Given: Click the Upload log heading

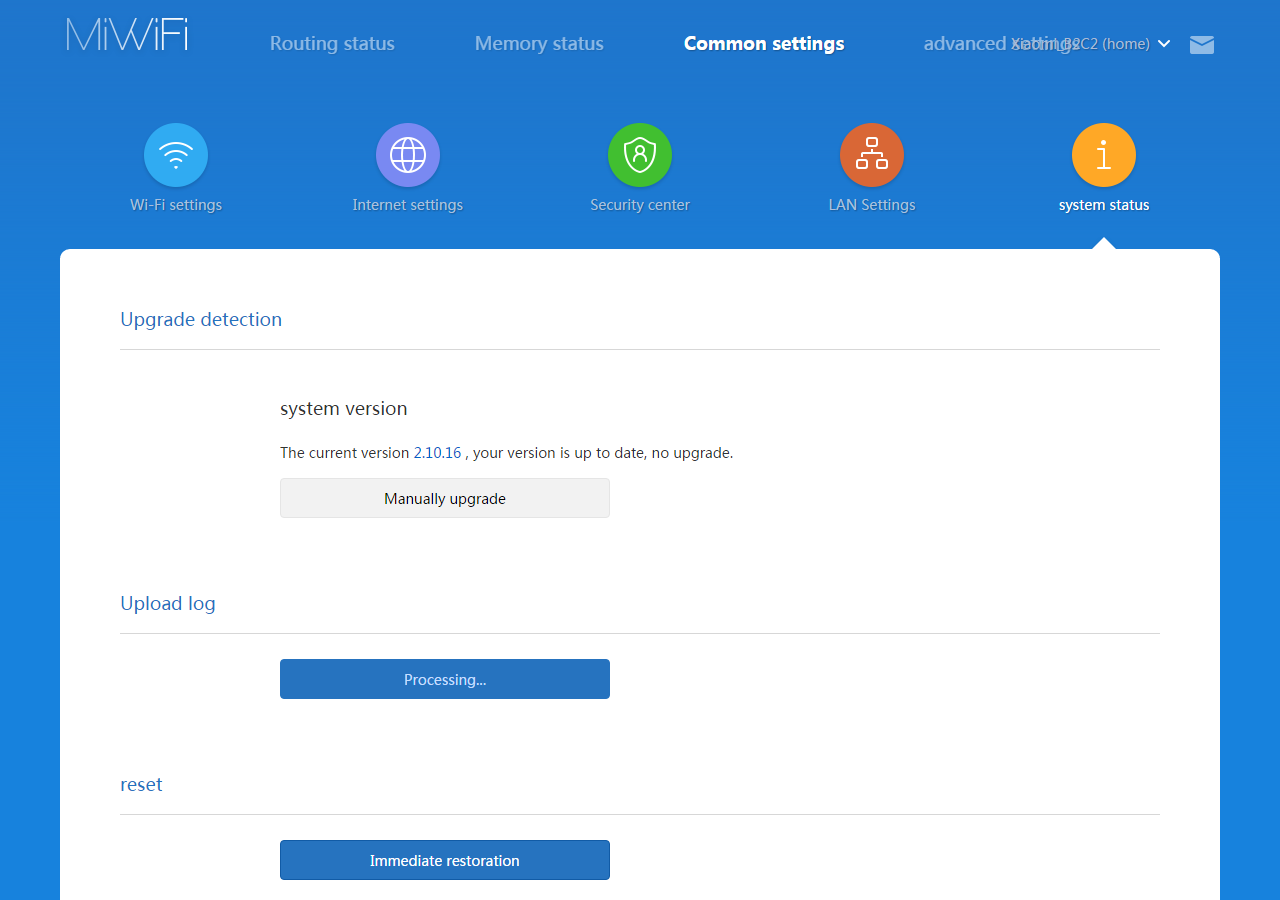Looking at the screenshot, I should (168, 604).
